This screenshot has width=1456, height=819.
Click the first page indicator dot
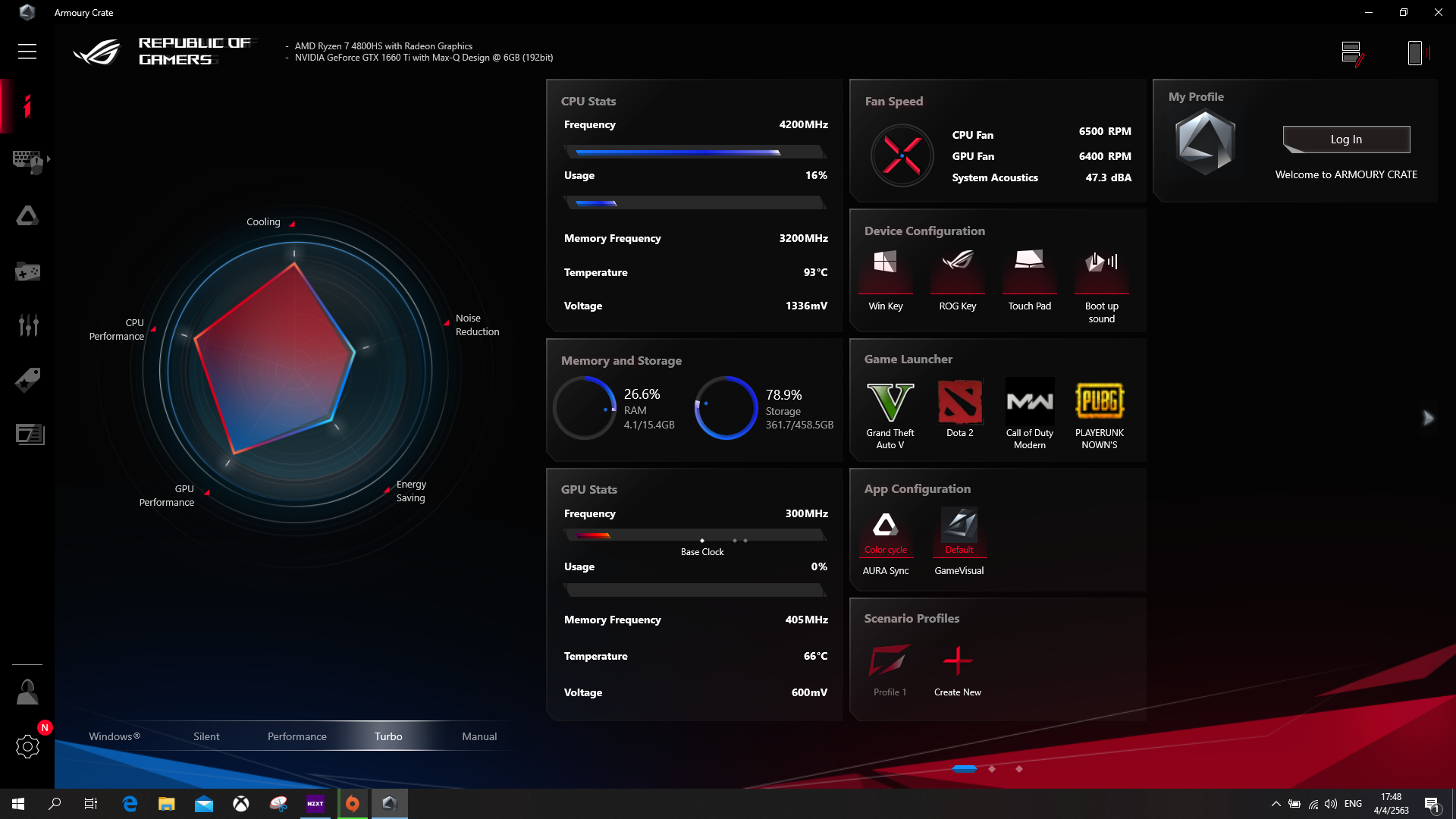point(964,769)
